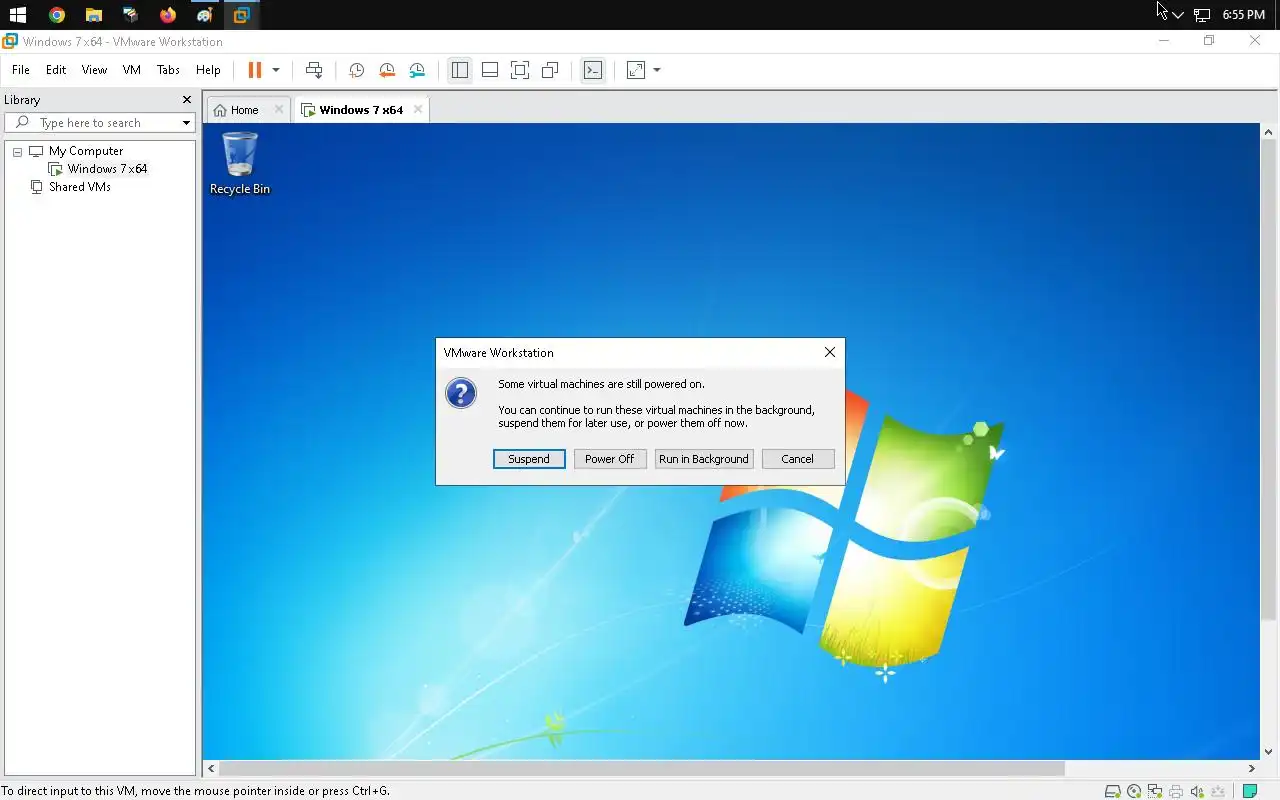Select Shared VMs in the library
The height and width of the screenshot is (800, 1280).
[79, 187]
